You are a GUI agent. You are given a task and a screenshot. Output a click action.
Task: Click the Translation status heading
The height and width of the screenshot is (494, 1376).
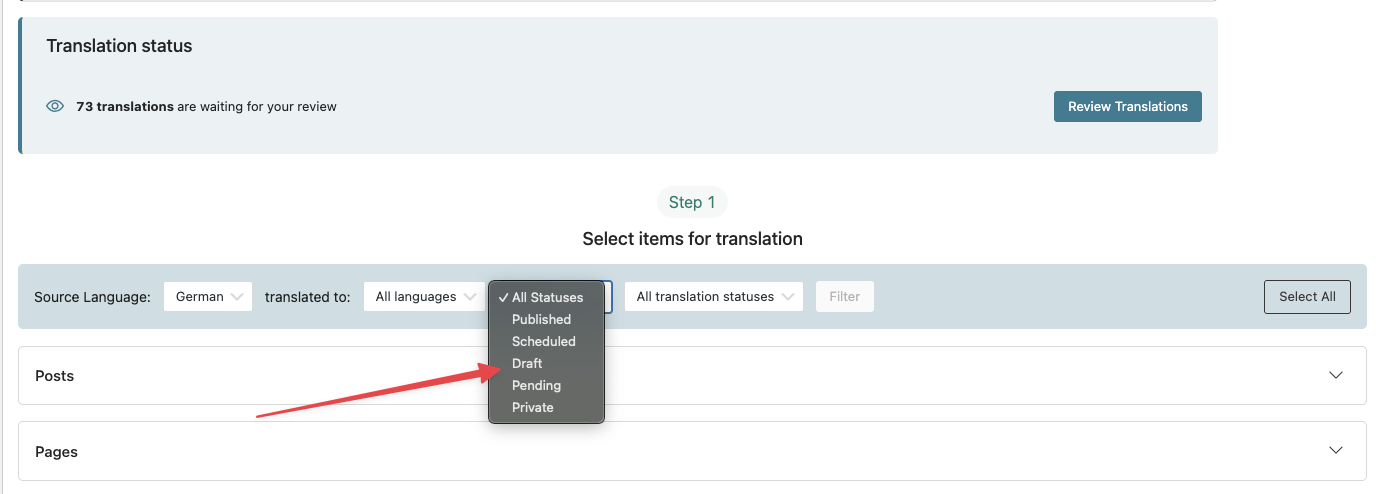[119, 46]
